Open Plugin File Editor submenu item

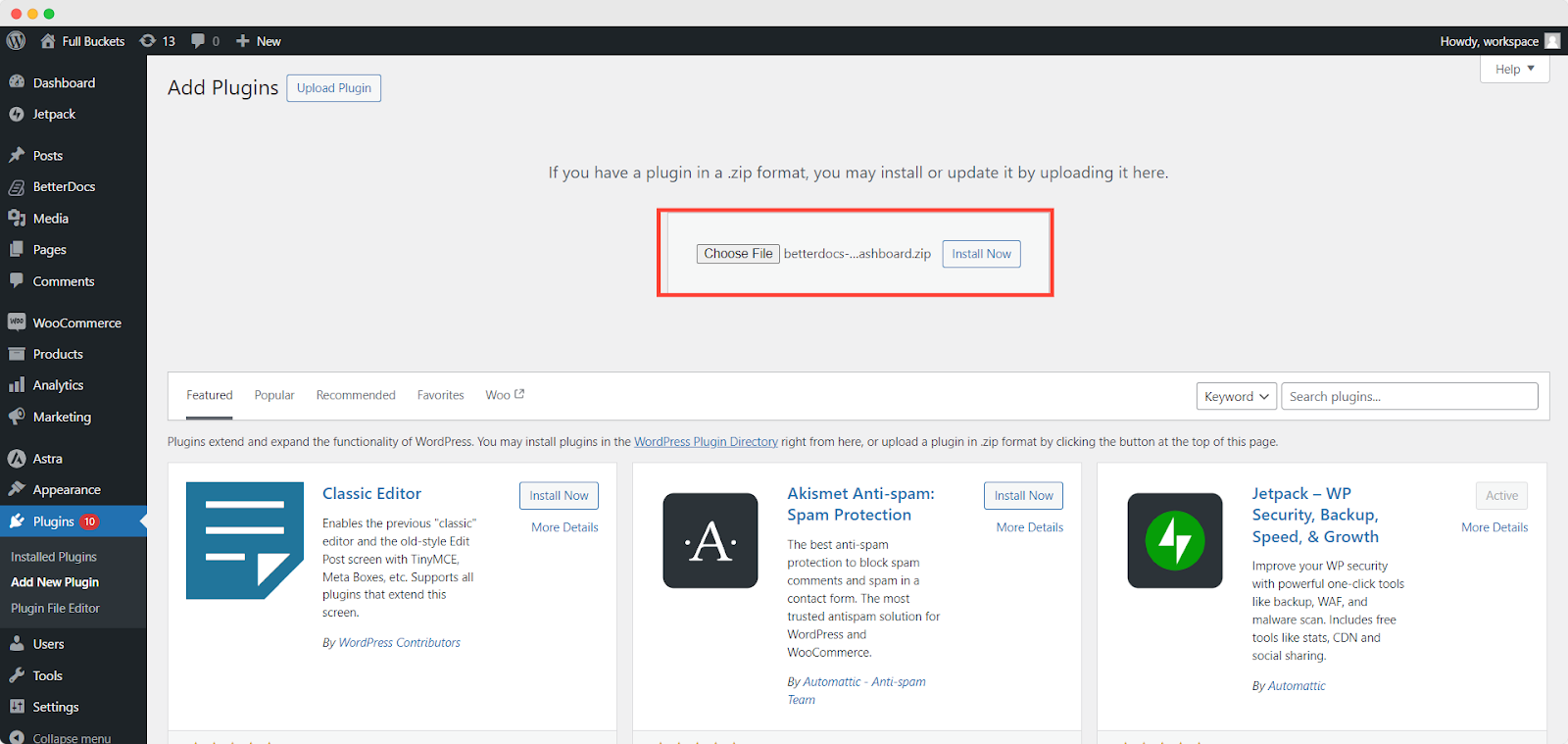(55, 608)
